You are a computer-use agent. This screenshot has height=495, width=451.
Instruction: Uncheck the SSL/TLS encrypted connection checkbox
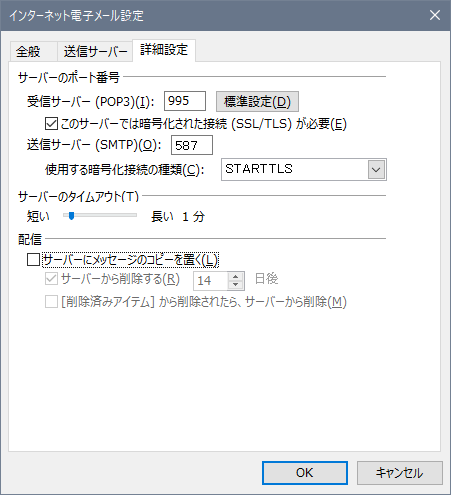(x=51, y=124)
